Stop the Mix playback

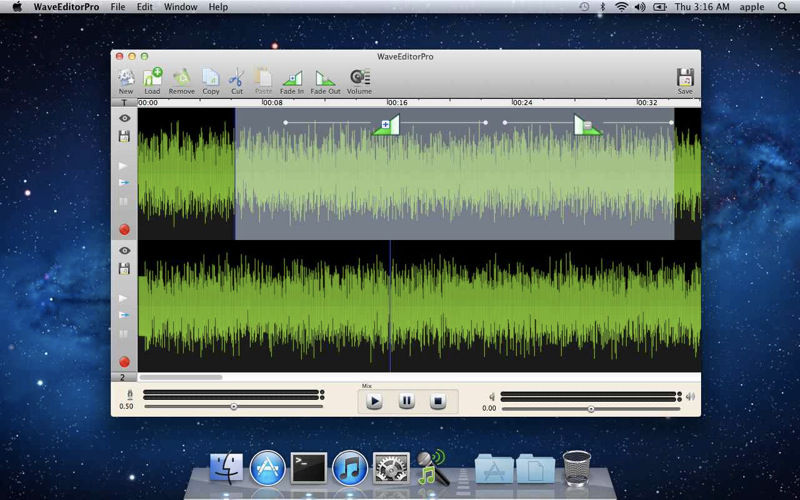coord(438,401)
